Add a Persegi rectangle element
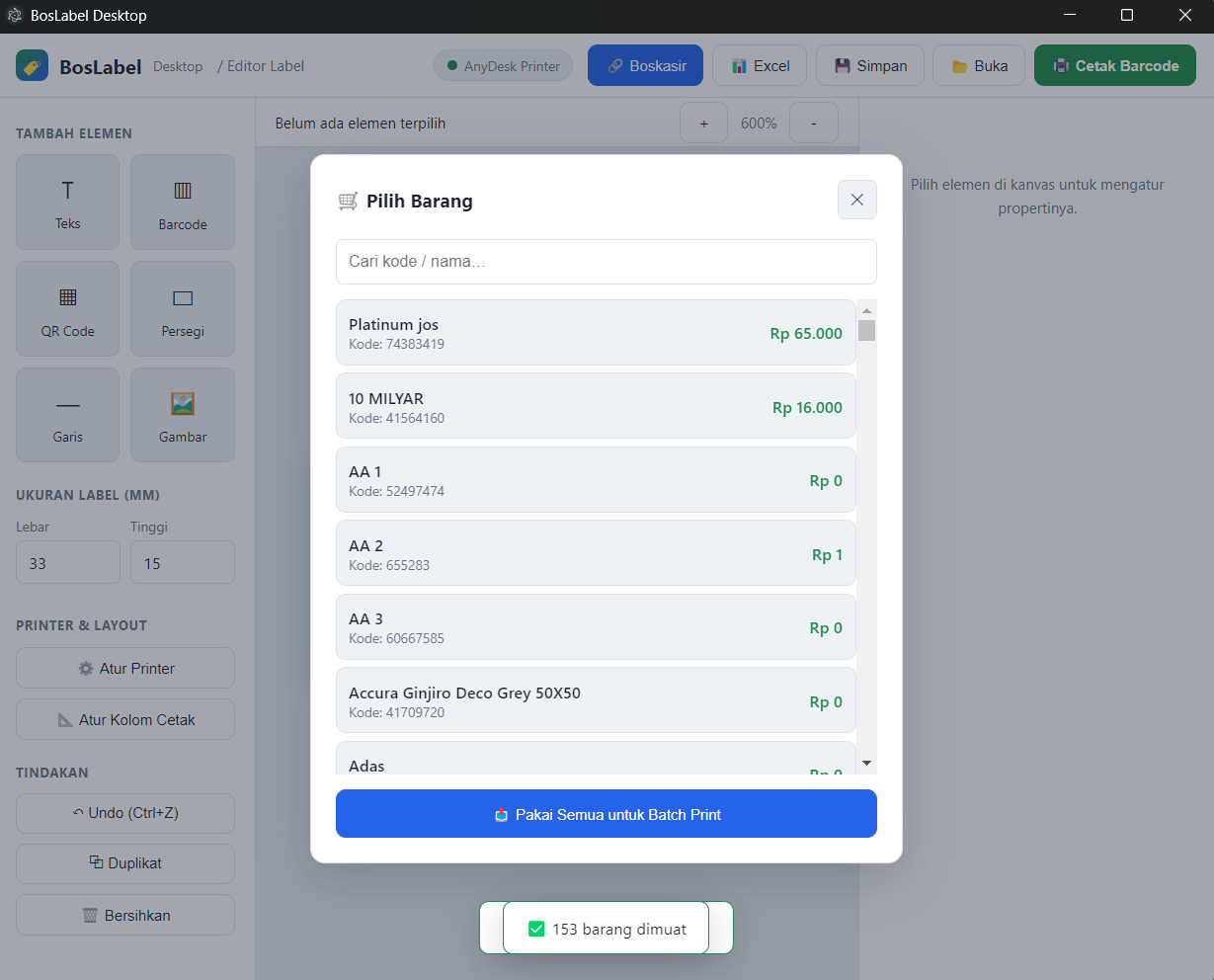 (183, 308)
